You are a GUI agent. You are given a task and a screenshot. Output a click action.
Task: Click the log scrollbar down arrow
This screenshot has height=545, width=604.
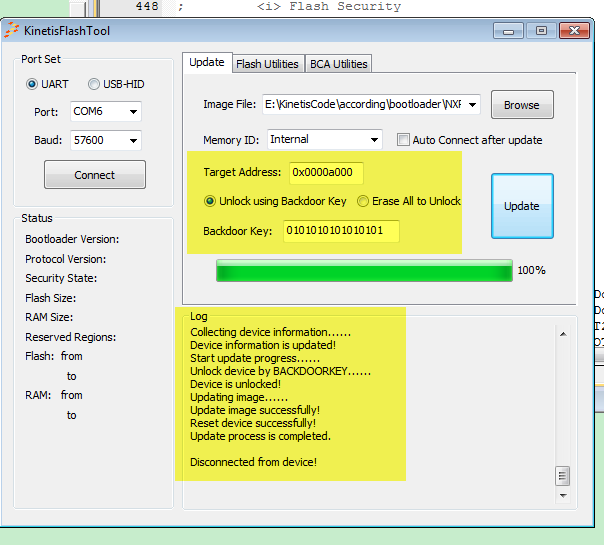(563, 496)
